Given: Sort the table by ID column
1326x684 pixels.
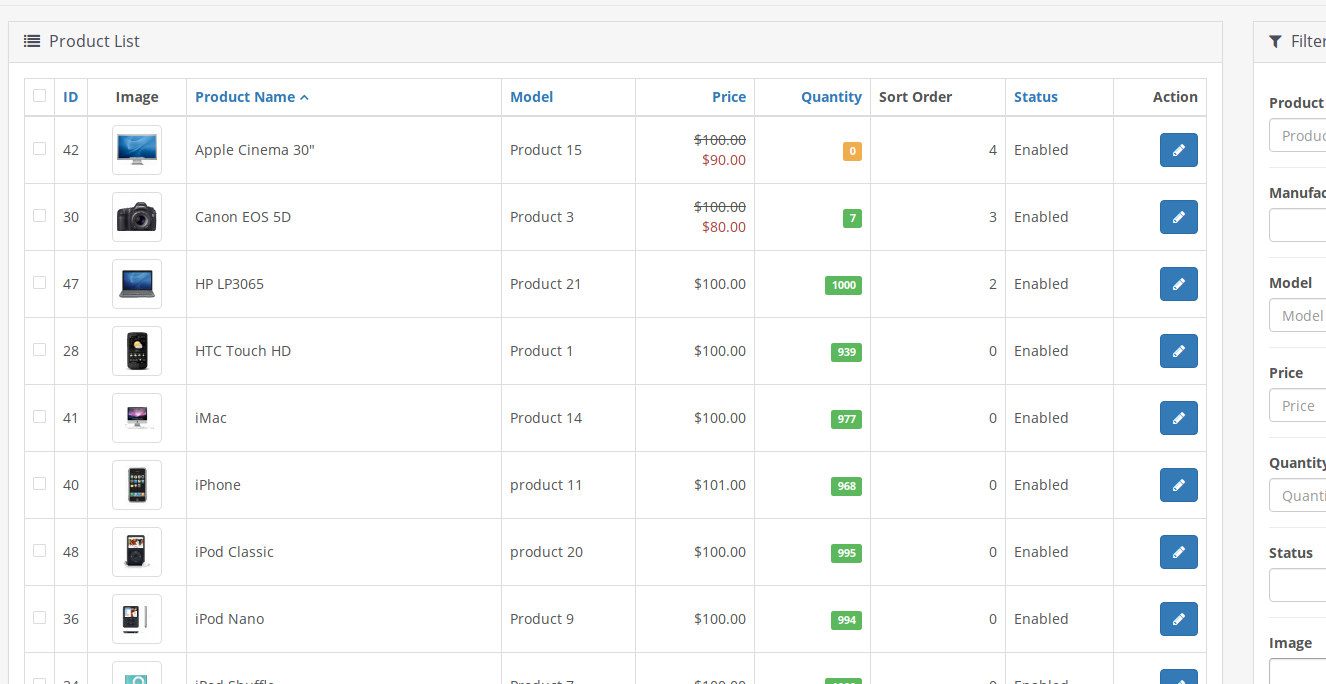Looking at the screenshot, I should click(70, 97).
